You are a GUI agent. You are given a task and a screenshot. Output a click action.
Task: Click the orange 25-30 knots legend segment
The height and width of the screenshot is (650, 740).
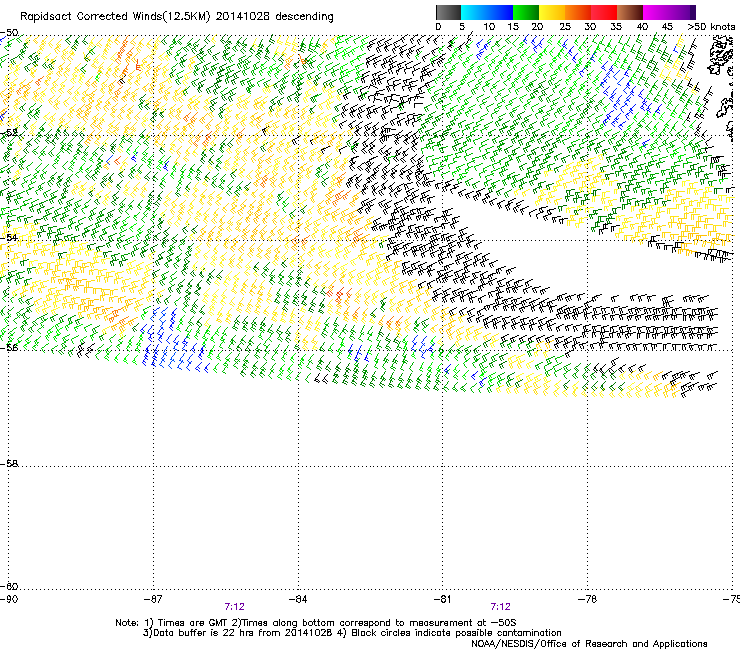coord(578,12)
